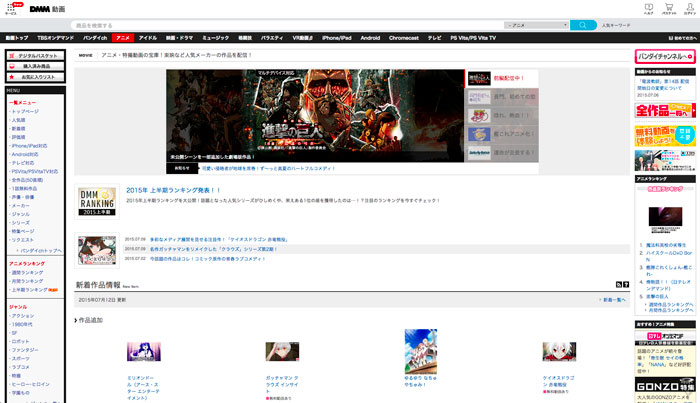
Task: Select the second carousel thumbnail 長門
Action: [x=479, y=97]
